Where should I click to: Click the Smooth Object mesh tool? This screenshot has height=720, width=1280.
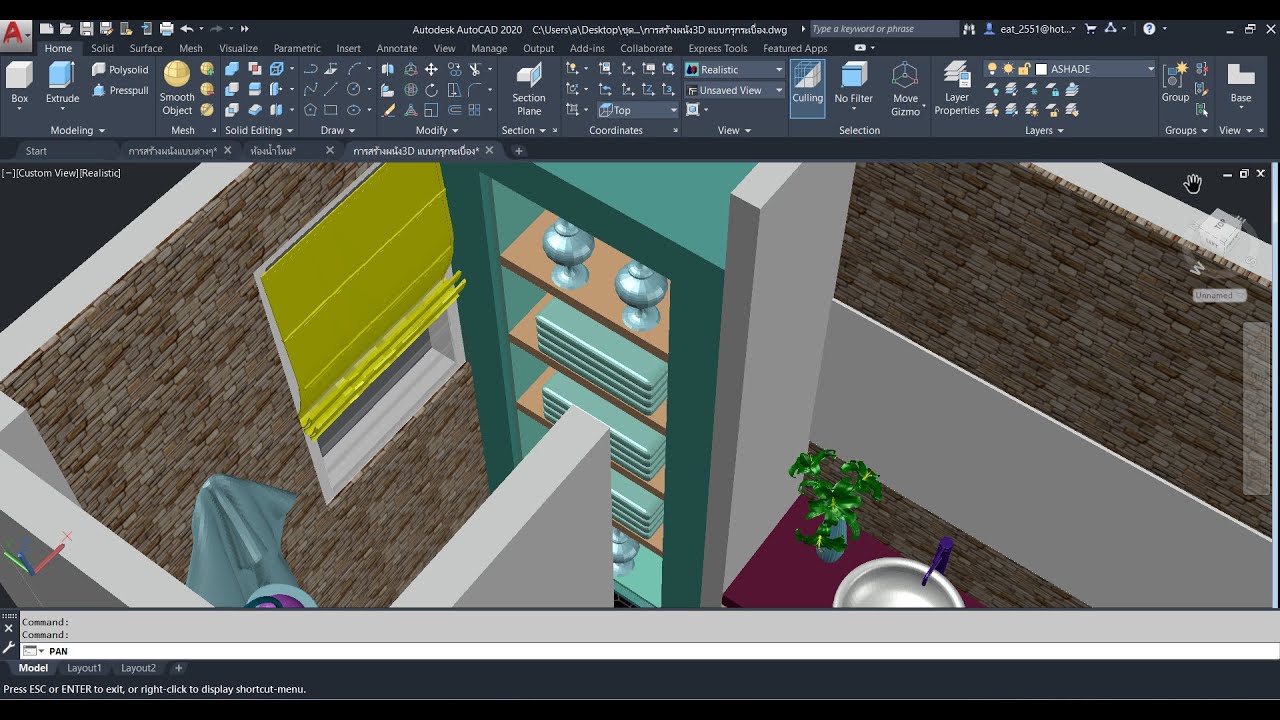point(177,88)
